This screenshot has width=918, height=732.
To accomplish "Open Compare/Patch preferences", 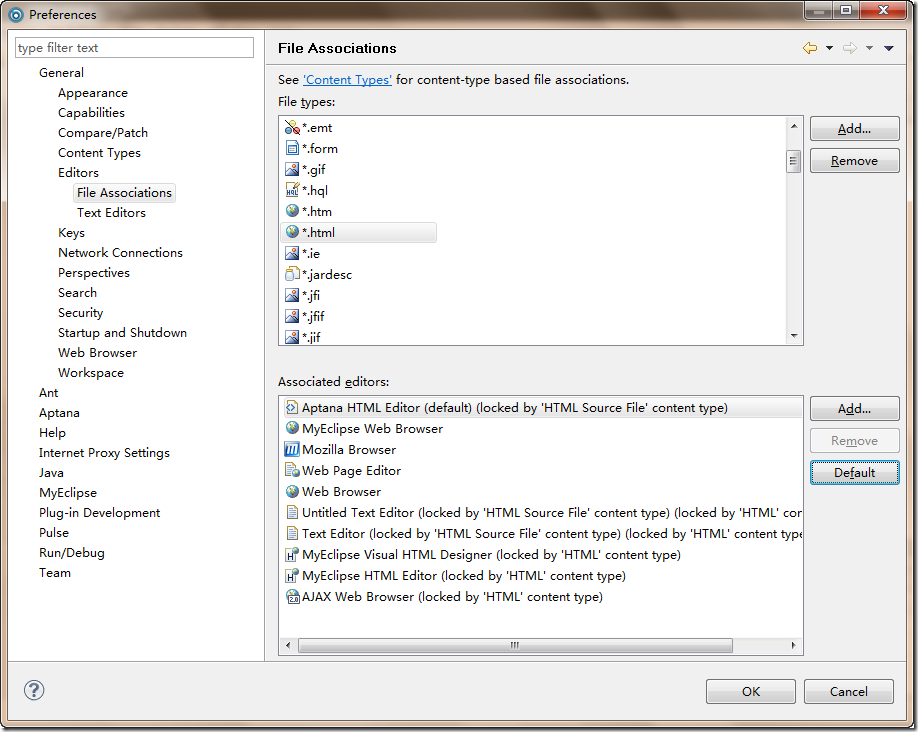I will coord(103,132).
